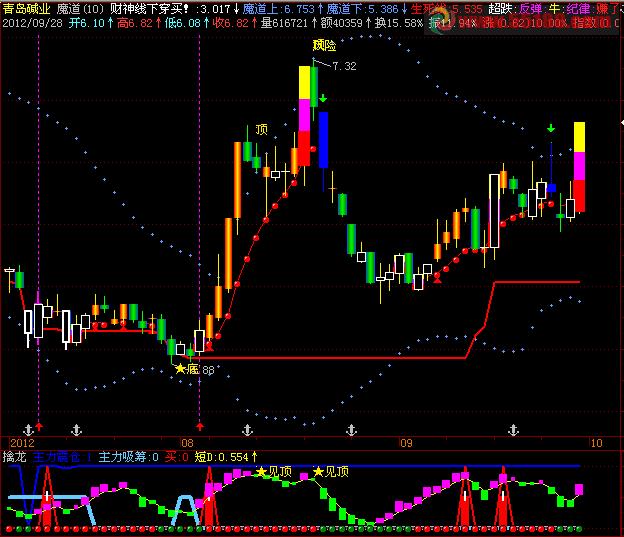The width and height of the screenshot is (624, 537).
Task: Click the 短D:0.554 value
Action: click(x=221, y=457)
